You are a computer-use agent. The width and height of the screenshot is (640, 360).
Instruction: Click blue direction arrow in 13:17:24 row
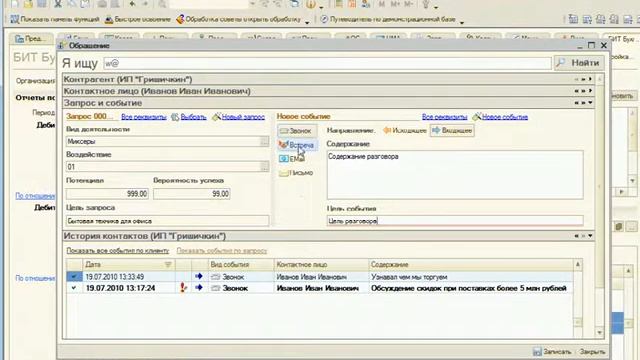pos(199,288)
